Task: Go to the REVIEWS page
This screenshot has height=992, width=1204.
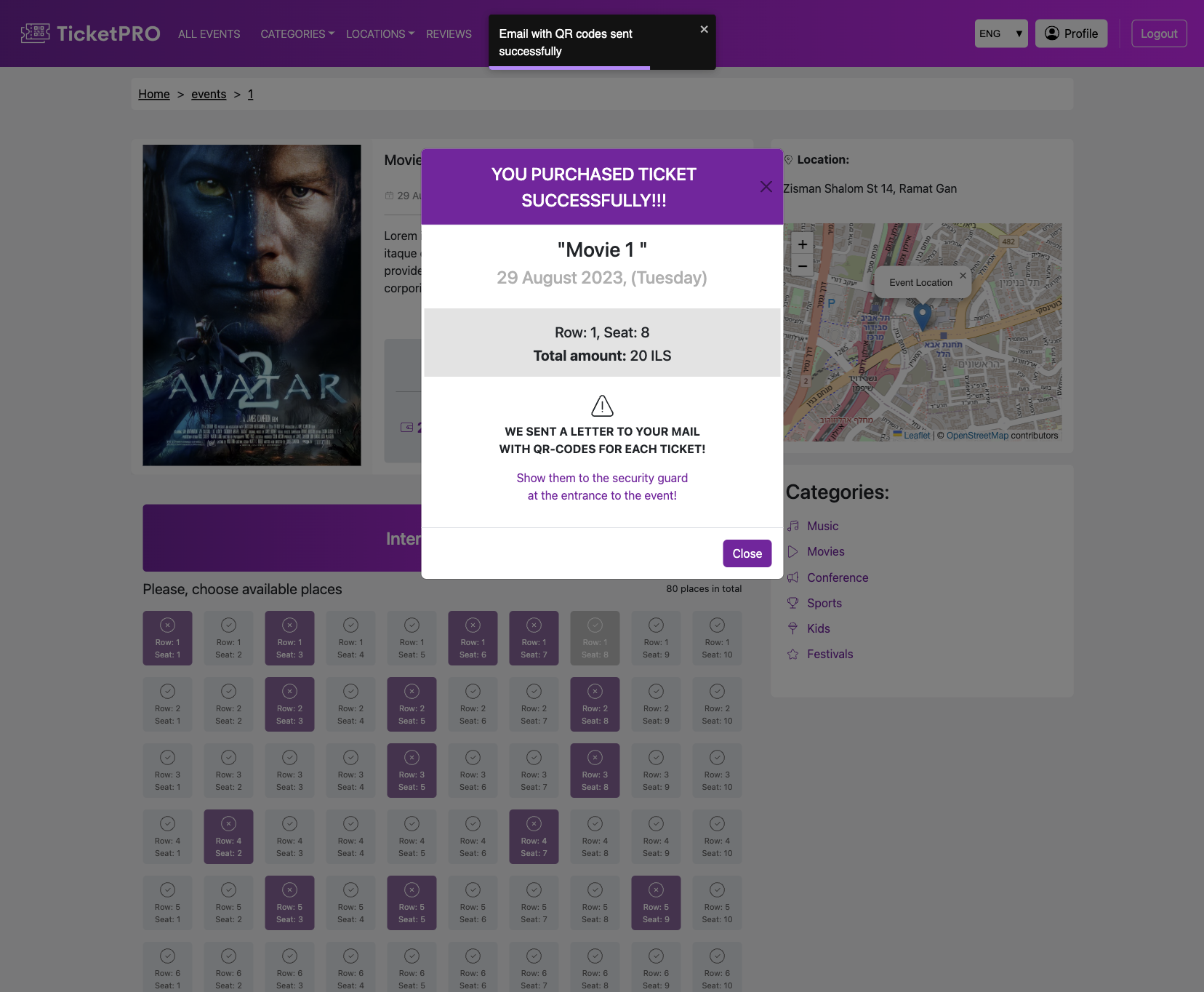Action: (449, 34)
